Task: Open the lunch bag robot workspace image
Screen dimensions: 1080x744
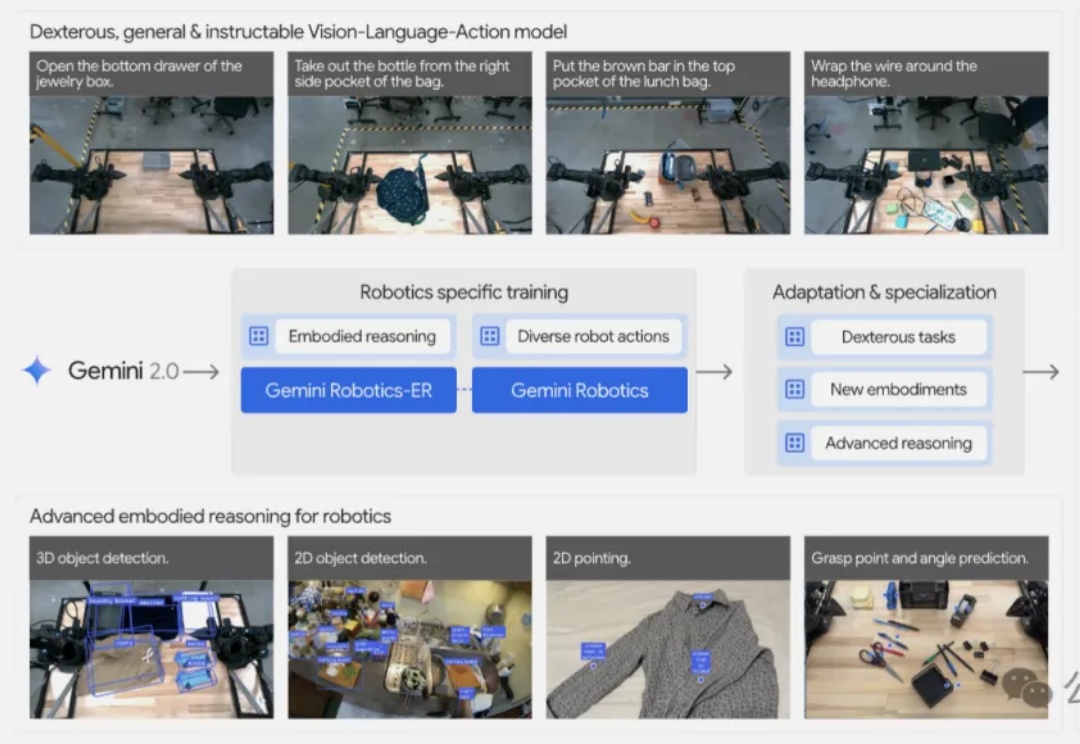Action: 668,165
